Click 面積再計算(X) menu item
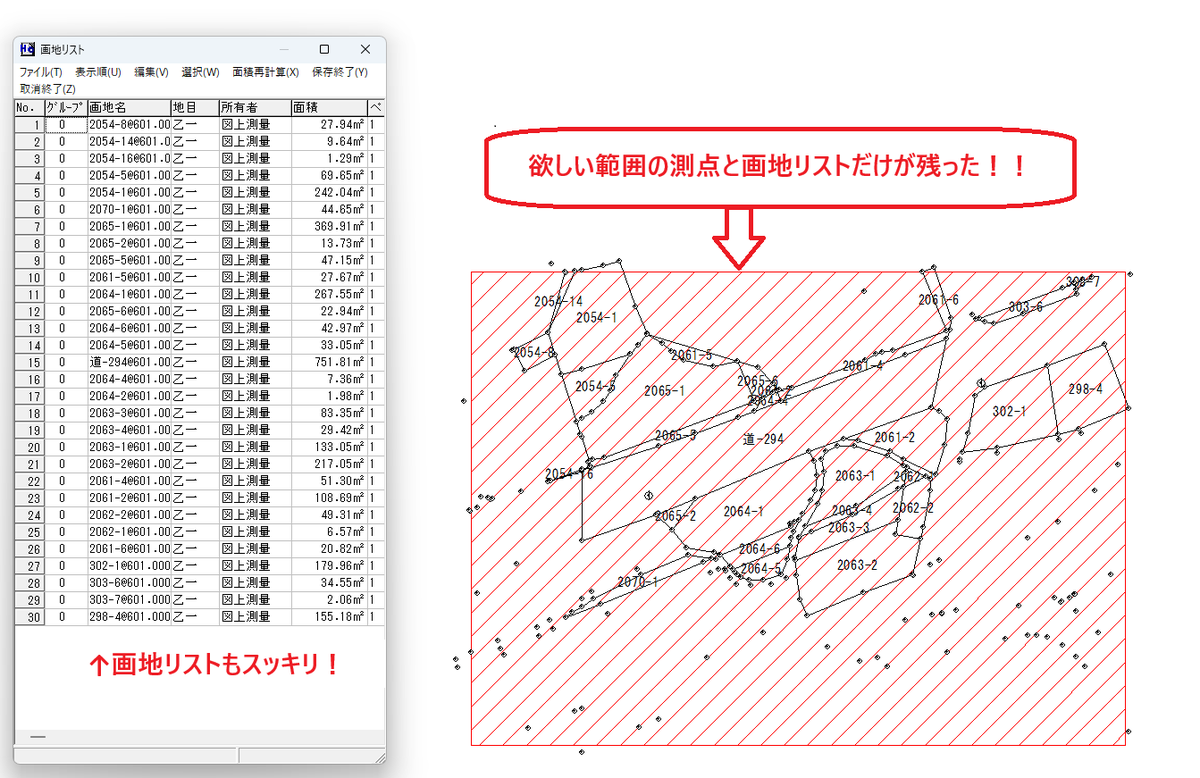This screenshot has width=1200, height=778. coord(265,72)
